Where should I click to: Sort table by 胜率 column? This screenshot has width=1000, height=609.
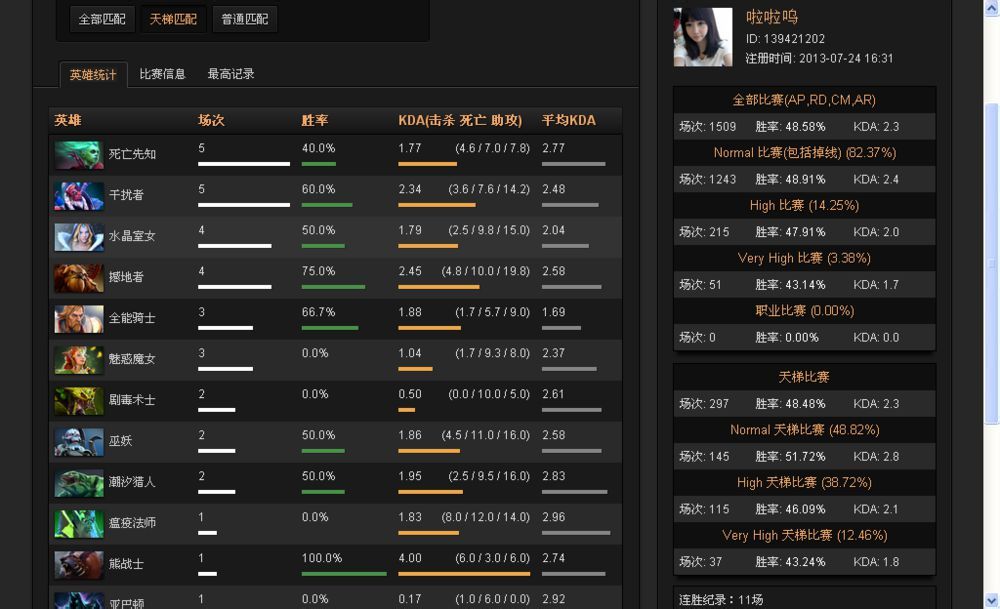[315, 120]
